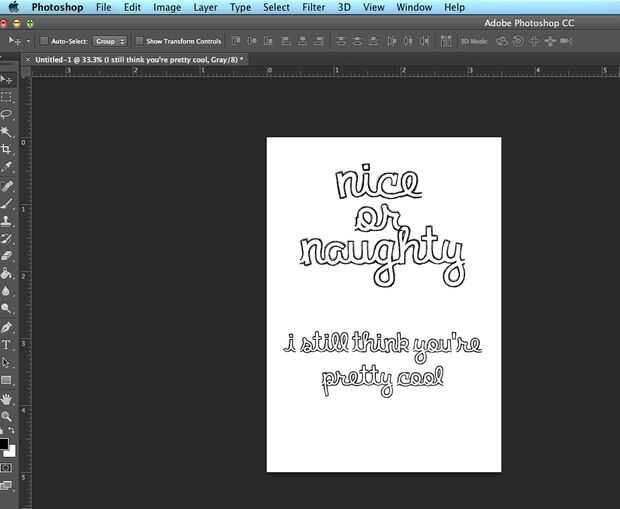Select the Zoom tool
This screenshot has height=509, width=620.
[6, 416]
